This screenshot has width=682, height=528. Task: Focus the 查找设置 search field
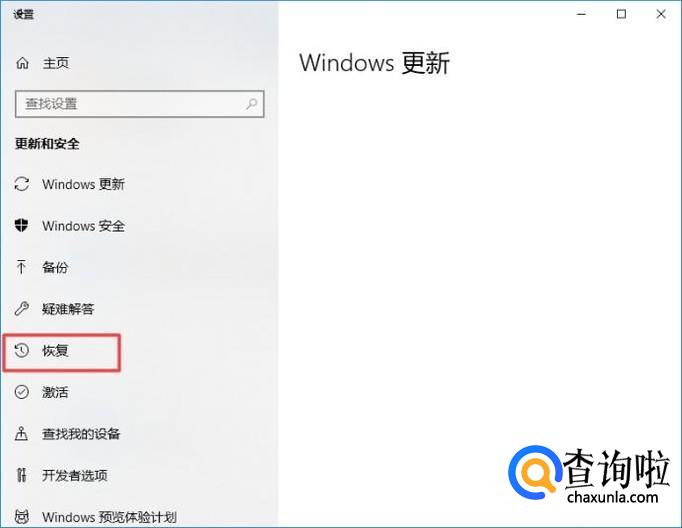[139, 104]
